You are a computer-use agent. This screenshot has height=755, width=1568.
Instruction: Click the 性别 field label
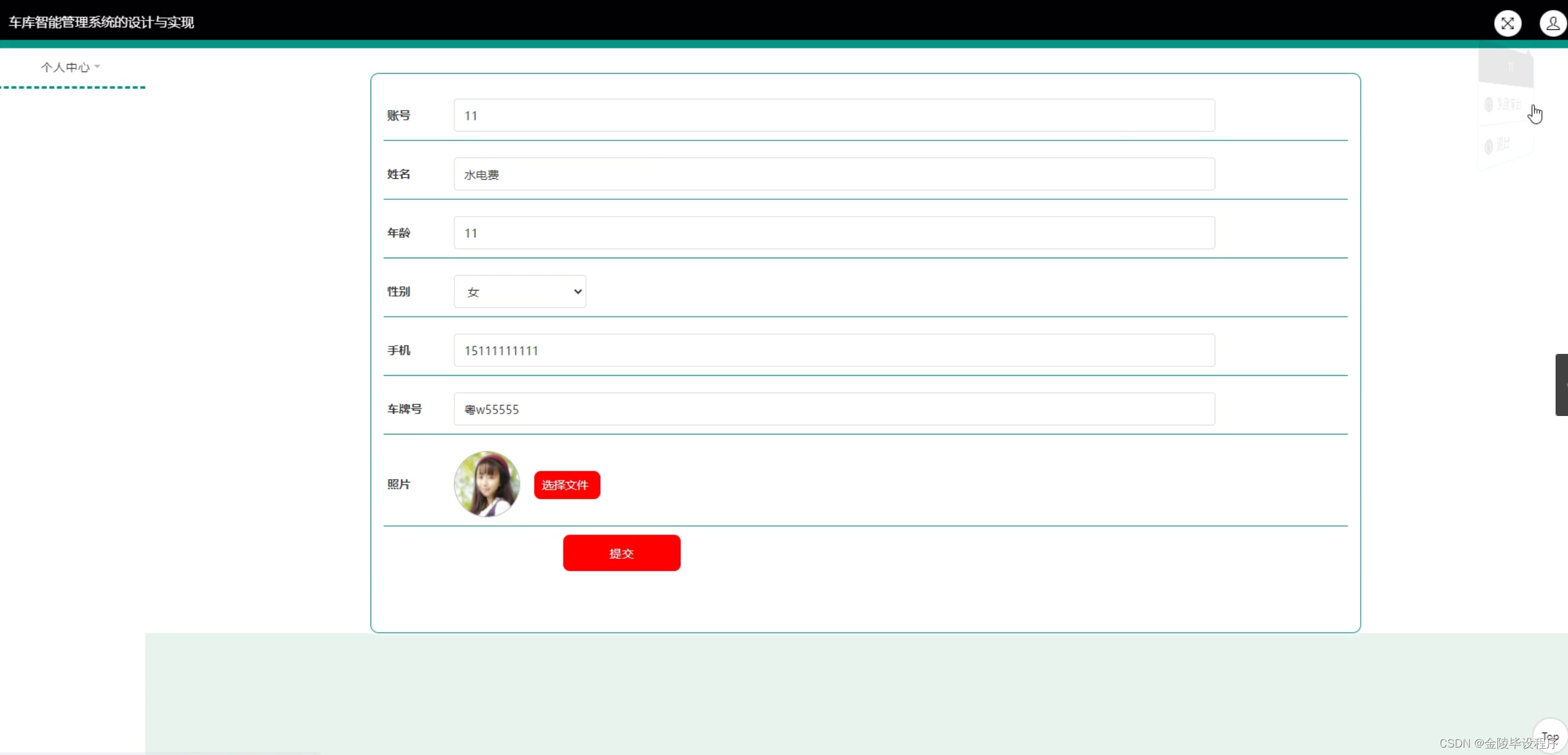click(399, 291)
